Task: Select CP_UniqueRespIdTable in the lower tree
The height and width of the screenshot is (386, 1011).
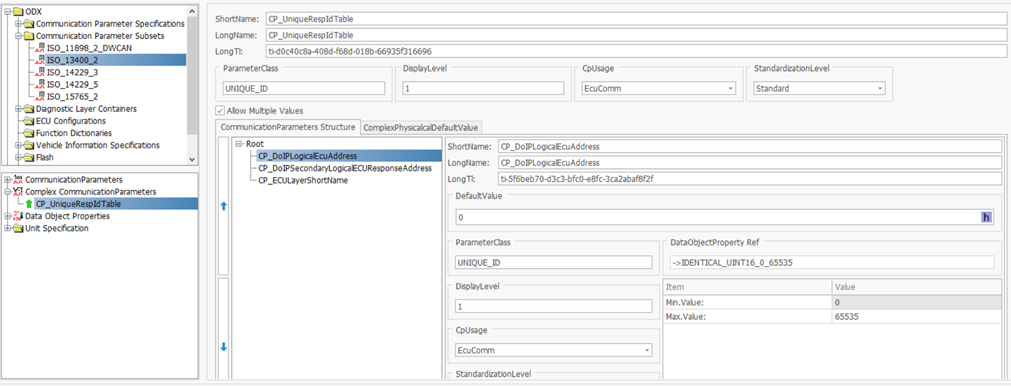Action: click(78, 204)
